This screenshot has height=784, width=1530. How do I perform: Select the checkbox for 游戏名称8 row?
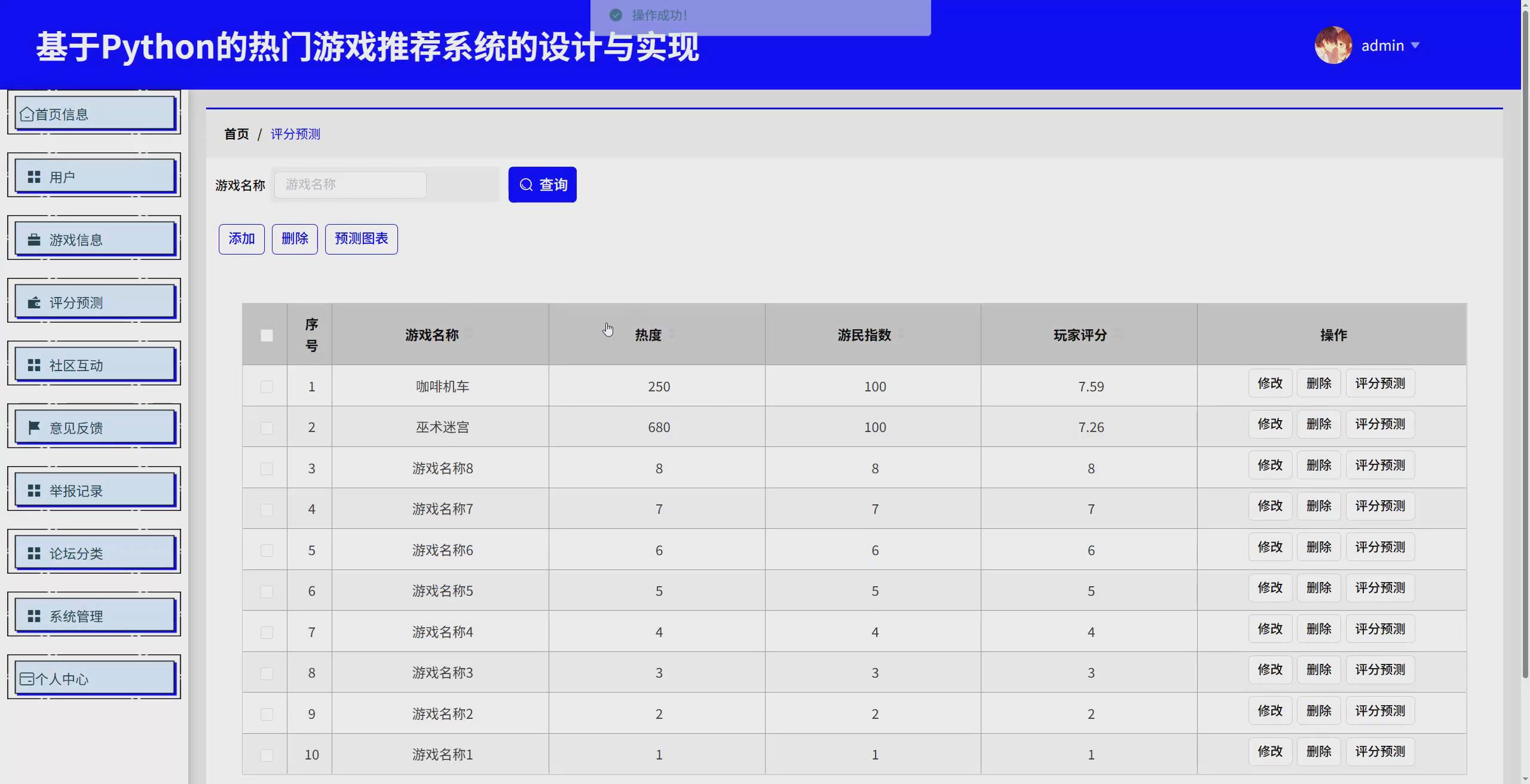[267, 468]
